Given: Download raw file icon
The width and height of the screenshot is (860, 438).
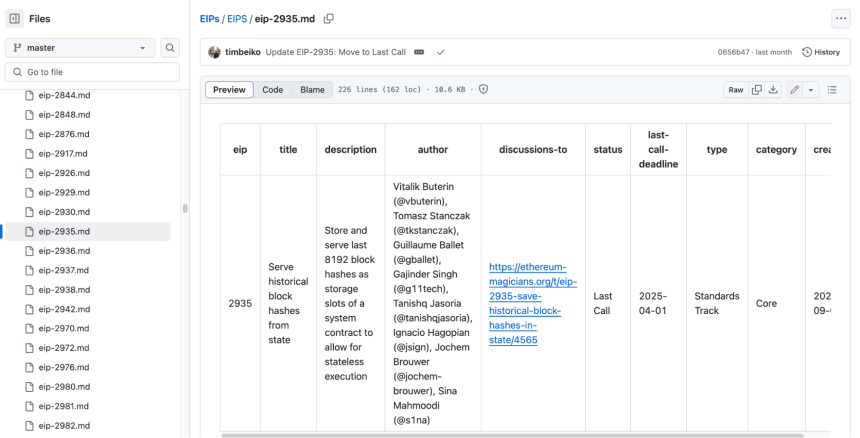Looking at the screenshot, I should [x=773, y=90].
